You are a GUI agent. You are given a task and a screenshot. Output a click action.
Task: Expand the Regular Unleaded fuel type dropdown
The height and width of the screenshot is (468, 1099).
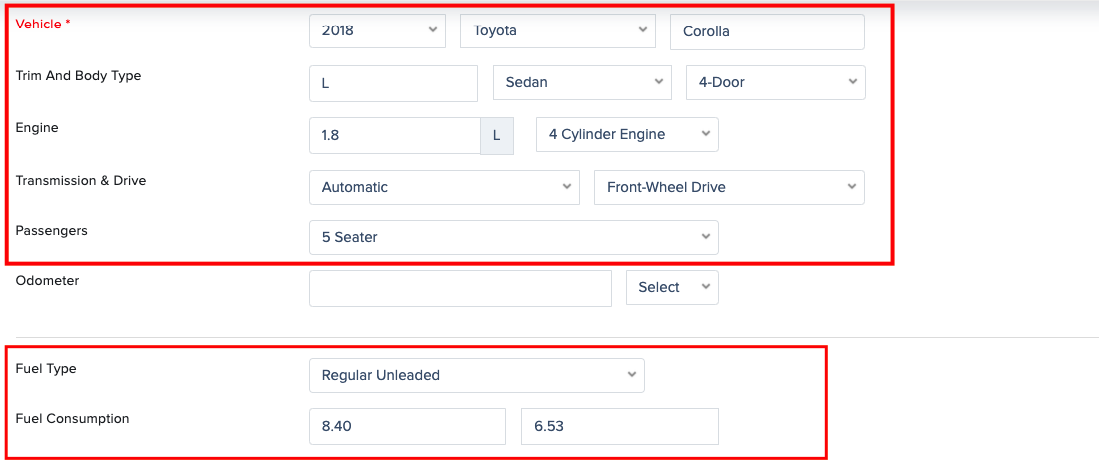click(477, 375)
